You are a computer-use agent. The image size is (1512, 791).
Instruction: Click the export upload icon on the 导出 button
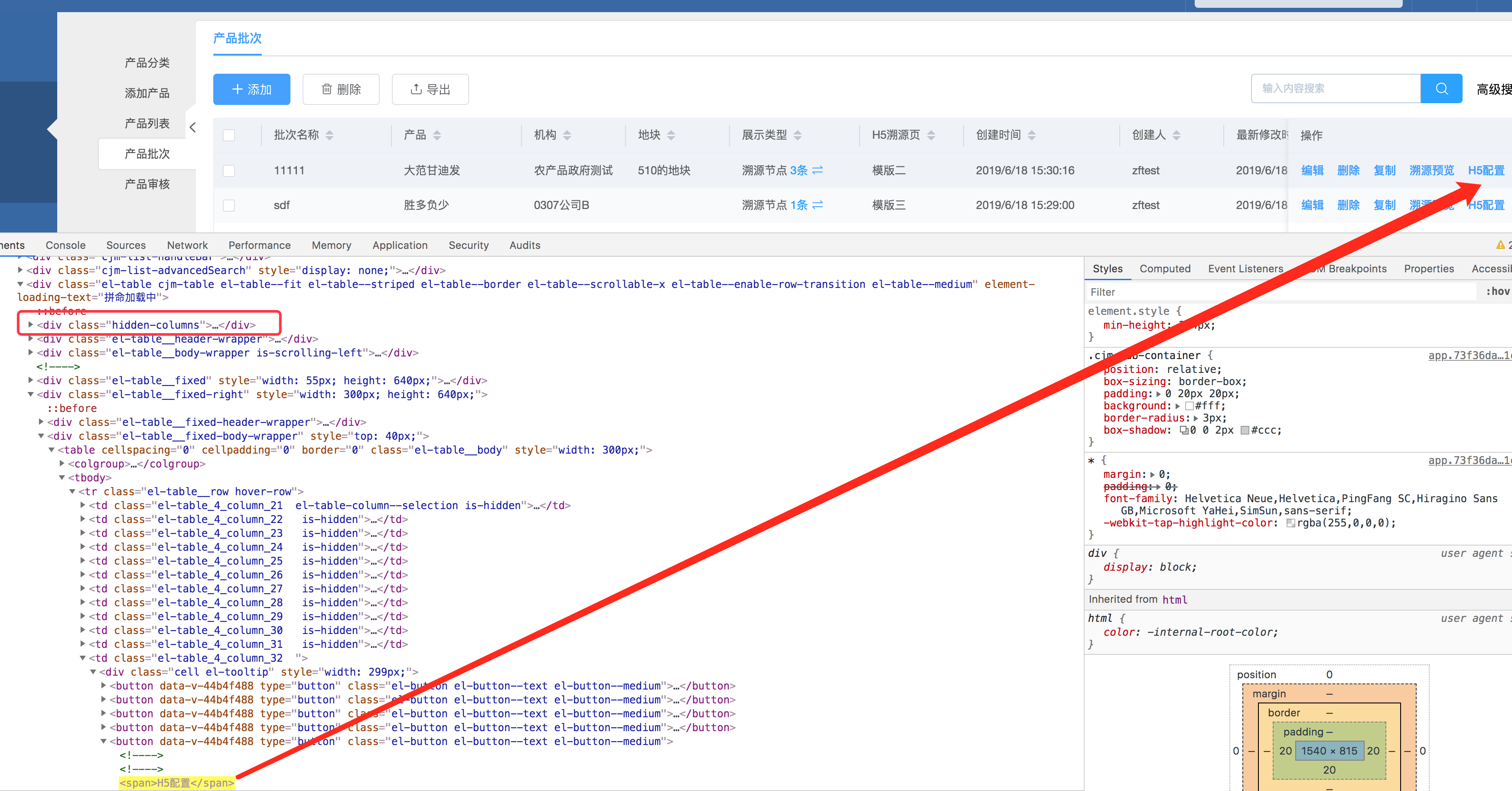[x=416, y=88]
